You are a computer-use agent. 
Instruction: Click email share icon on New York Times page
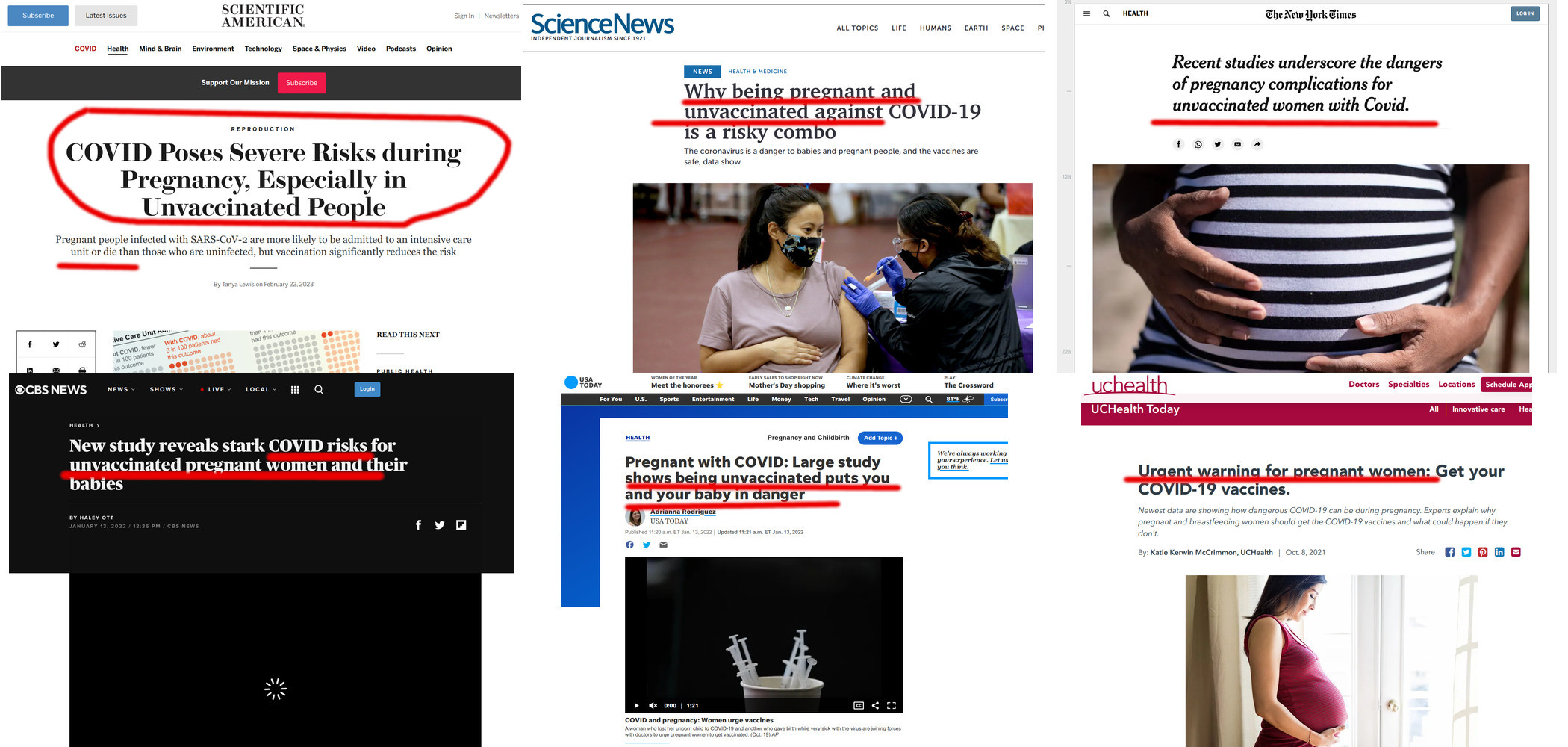click(x=1238, y=144)
